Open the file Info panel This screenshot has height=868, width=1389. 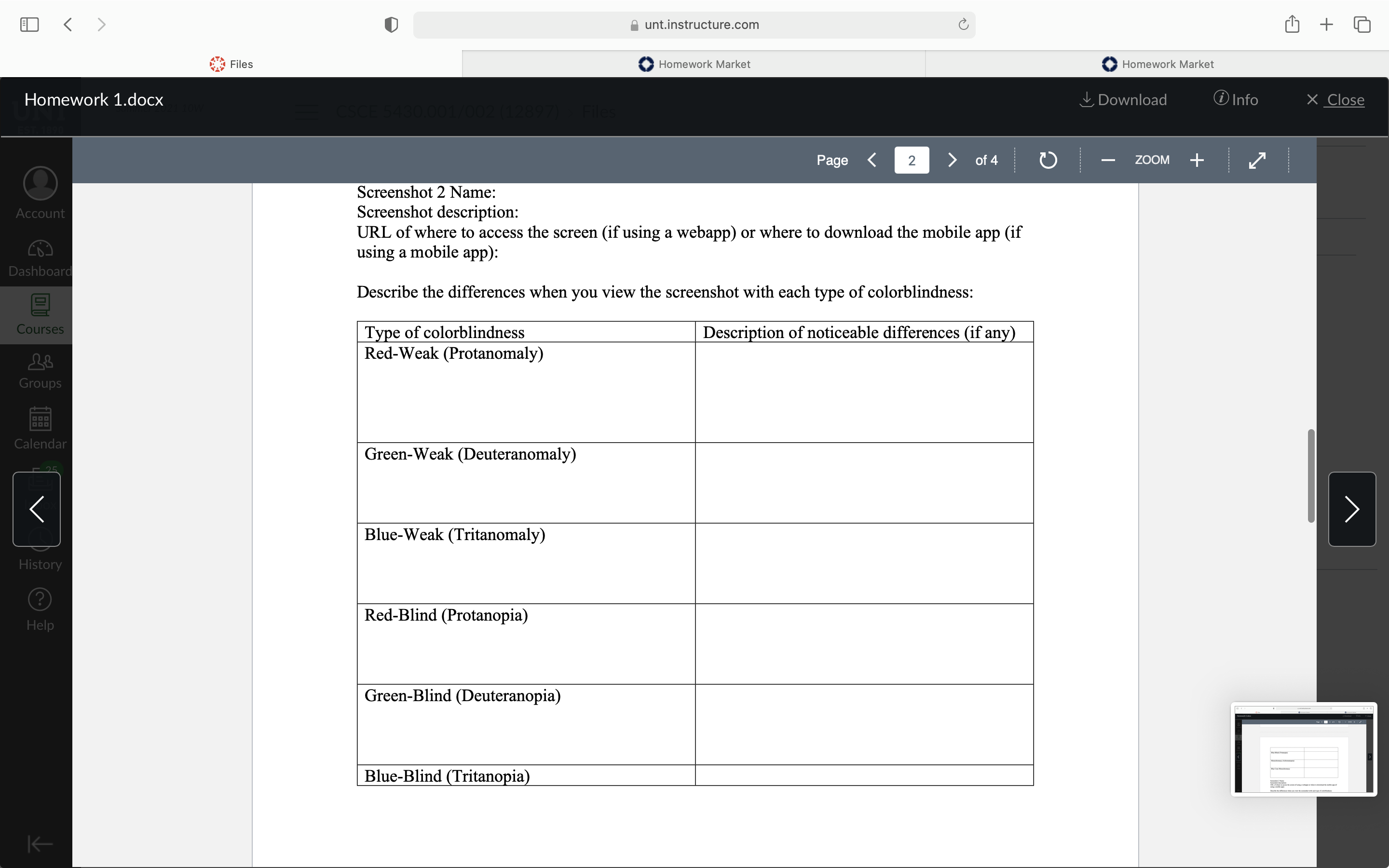(x=1236, y=100)
